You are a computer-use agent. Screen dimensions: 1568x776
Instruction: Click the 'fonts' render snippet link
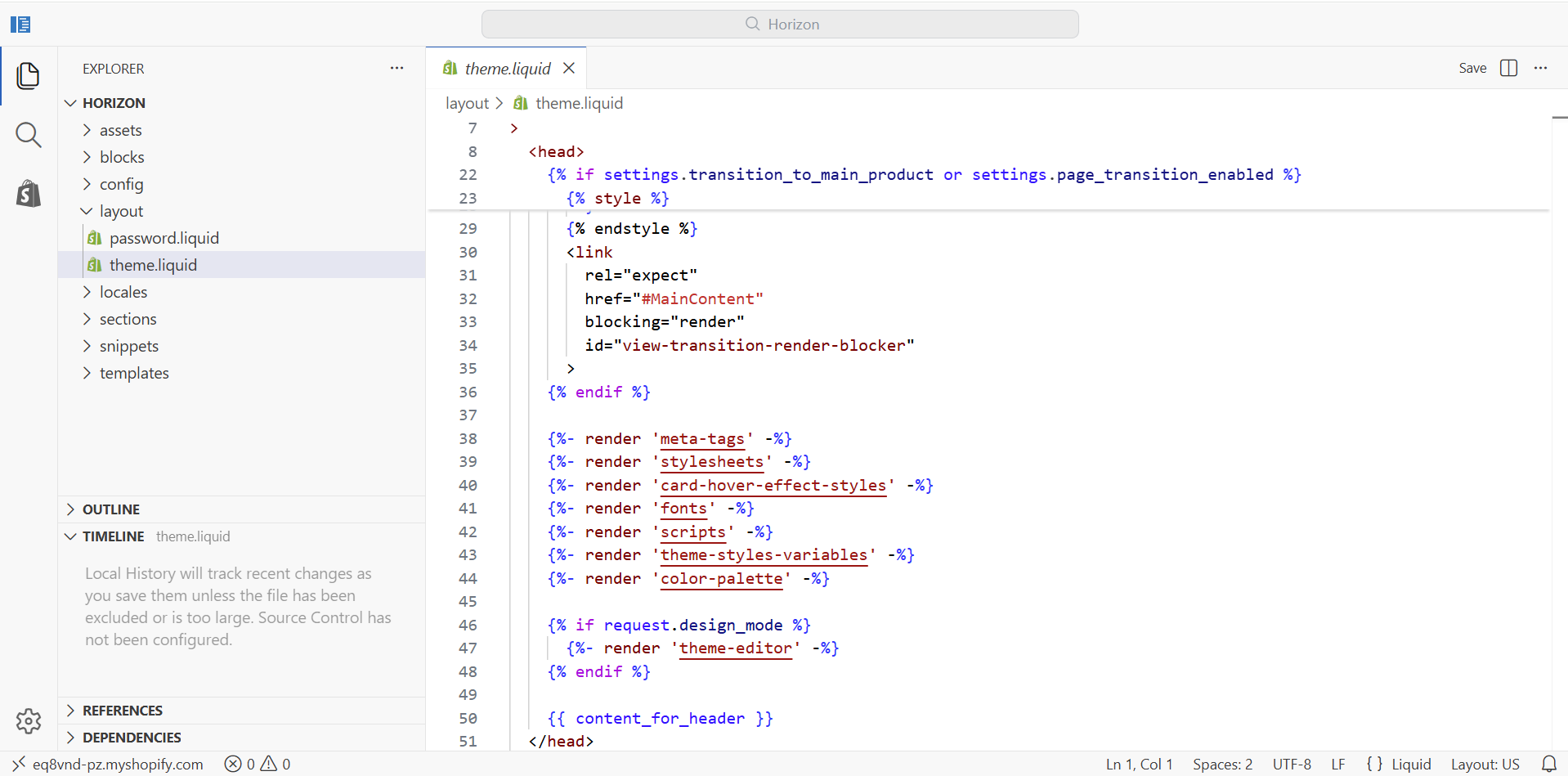[x=683, y=509]
